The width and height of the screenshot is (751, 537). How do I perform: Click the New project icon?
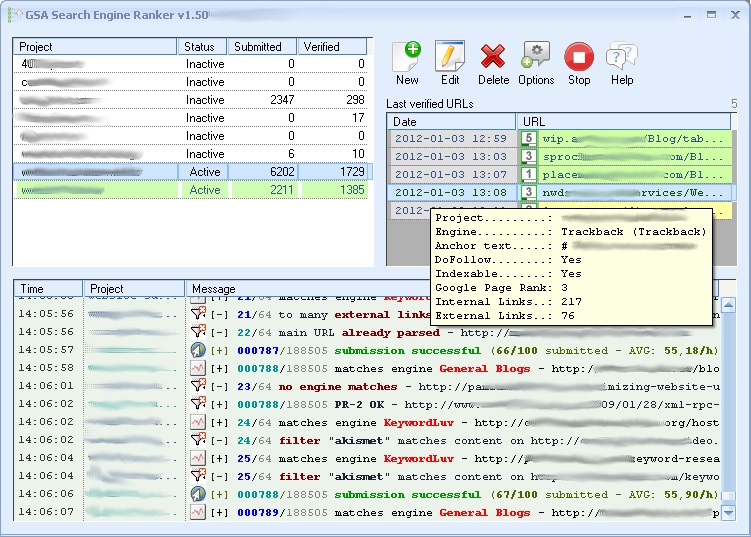pyautogui.click(x=407, y=56)
